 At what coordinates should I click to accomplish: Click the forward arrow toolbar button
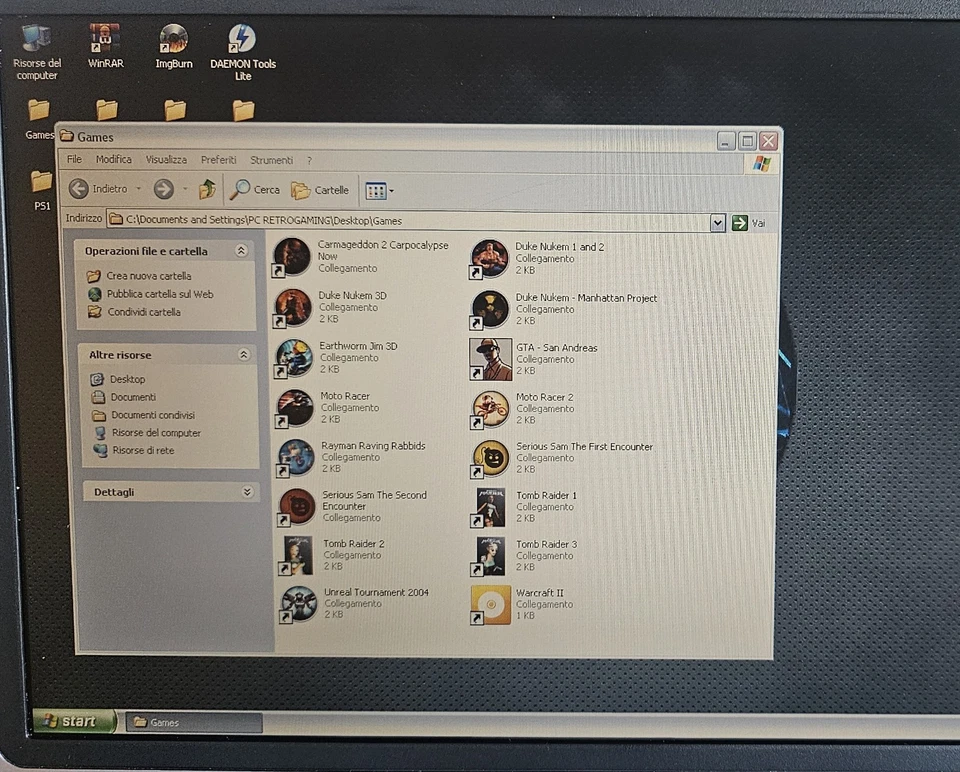tap(163, 189)
